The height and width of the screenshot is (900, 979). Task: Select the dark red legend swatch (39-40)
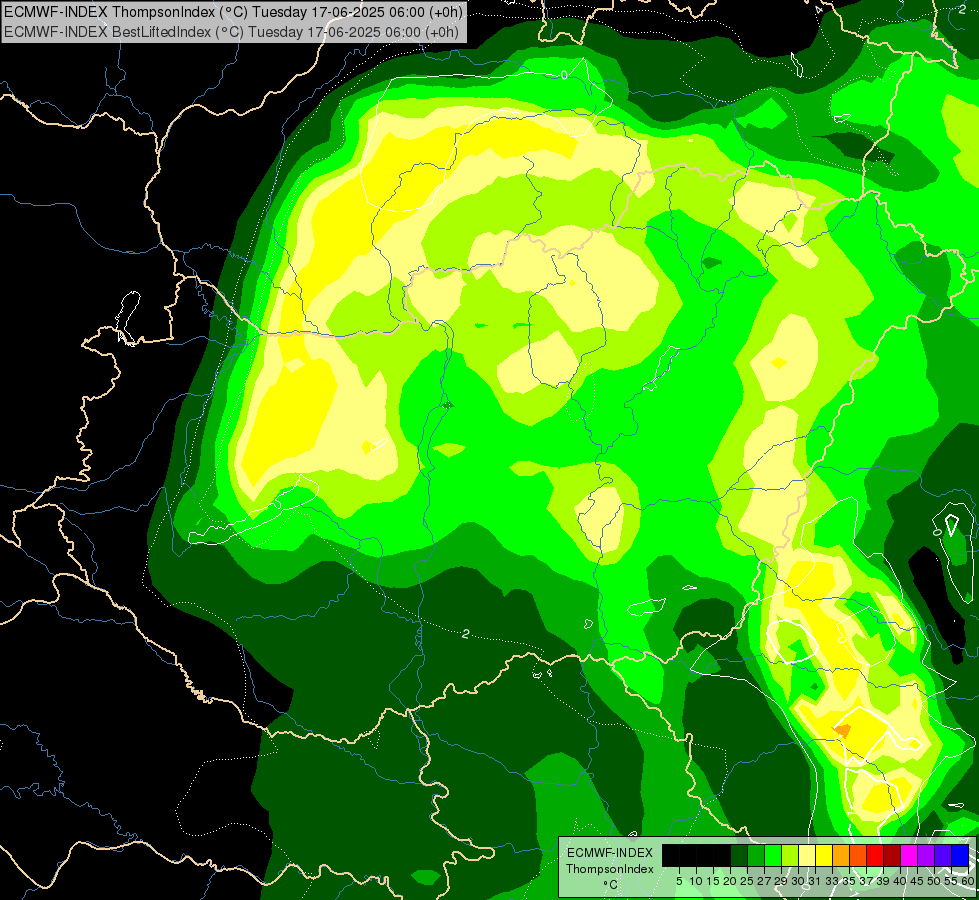pos(892,855)
